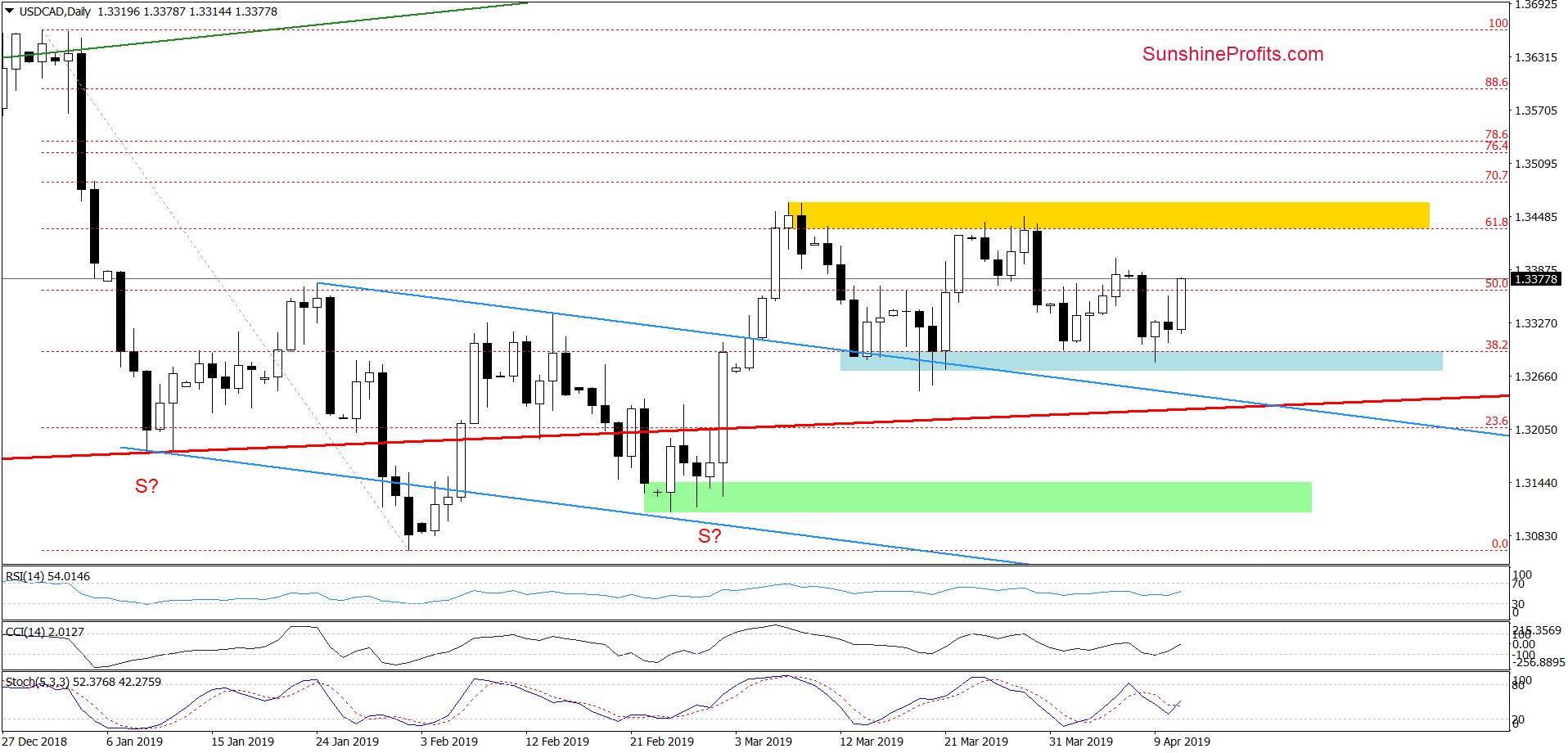1568x753 pixels.
Task: Click the Stochastic 20 level label
Action: [x=1518, y=719]
